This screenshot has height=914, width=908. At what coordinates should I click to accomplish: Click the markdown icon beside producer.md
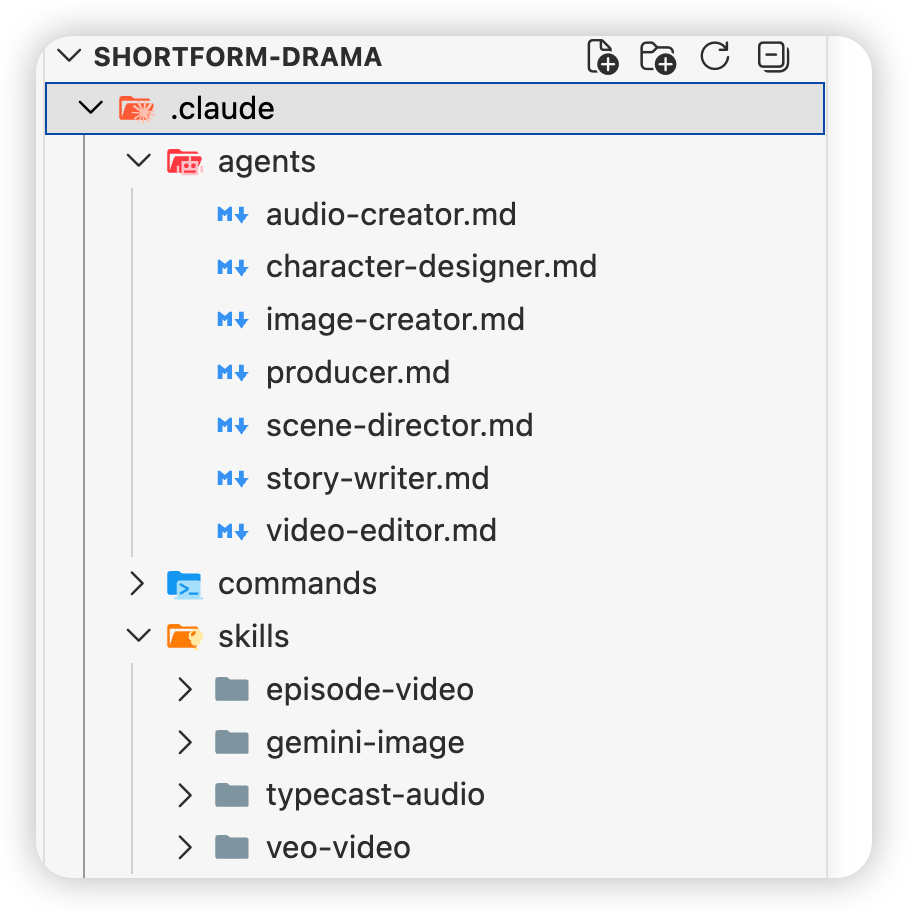pos(233,372)
